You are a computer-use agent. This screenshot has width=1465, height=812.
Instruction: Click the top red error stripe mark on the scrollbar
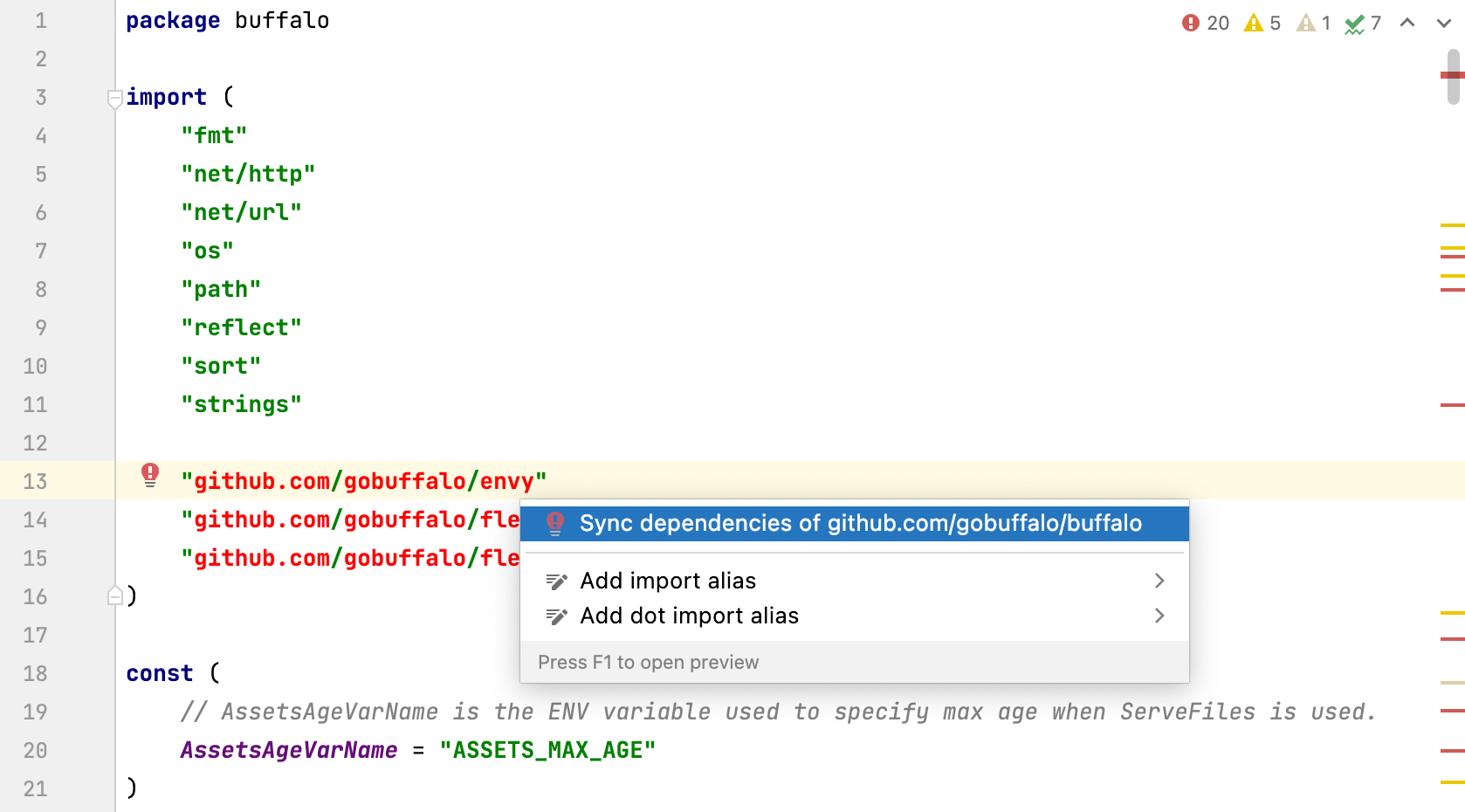[1452, 75]
